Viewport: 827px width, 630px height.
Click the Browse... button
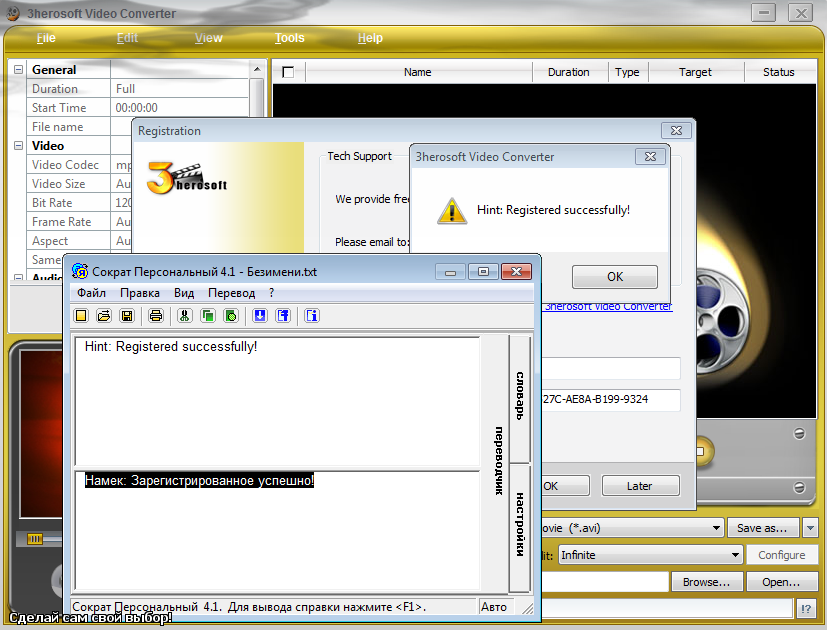pos(706,582)
